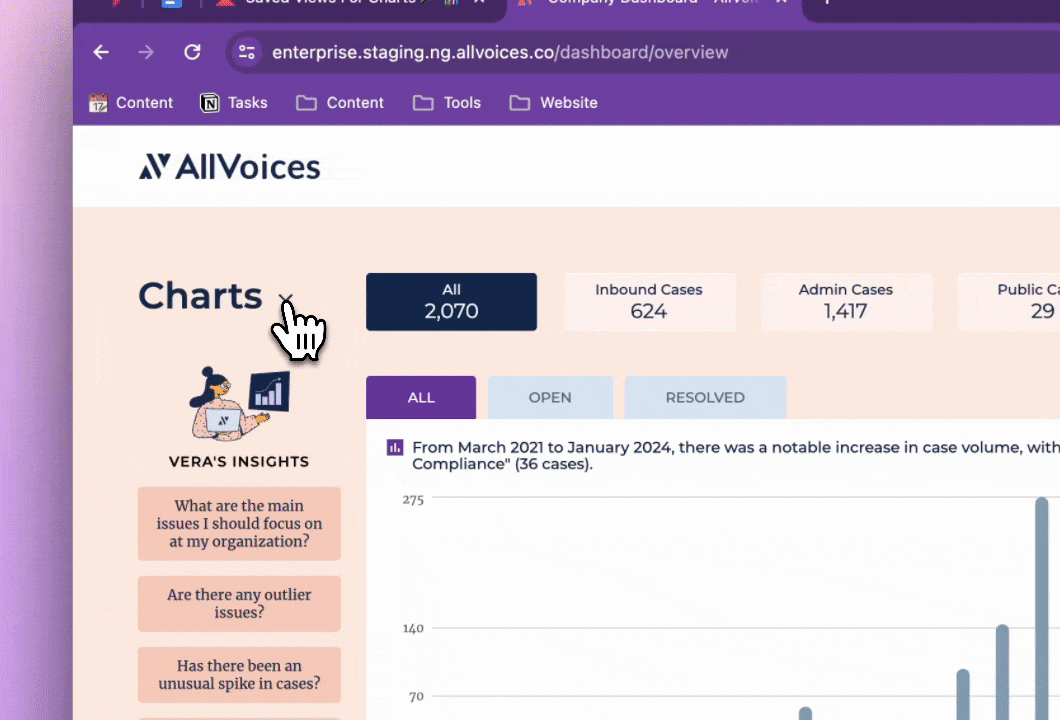Open the Content calendar bookmark

coord(131,103)
